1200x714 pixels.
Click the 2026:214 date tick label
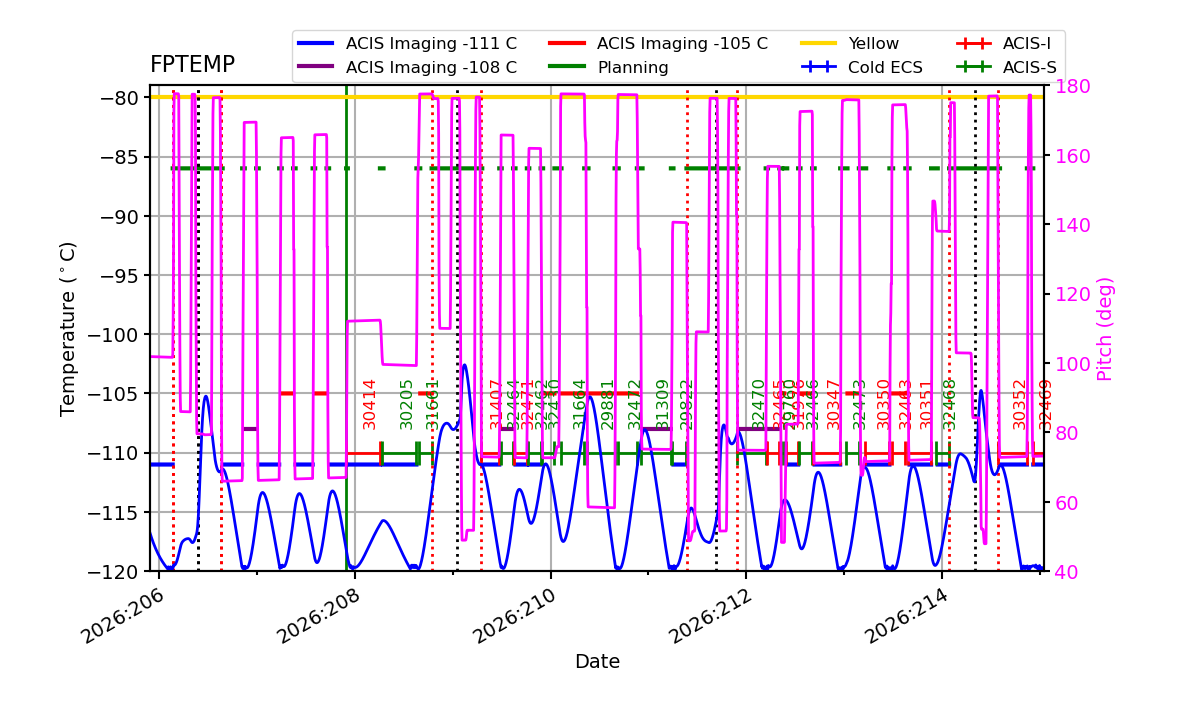pos(907,614)
